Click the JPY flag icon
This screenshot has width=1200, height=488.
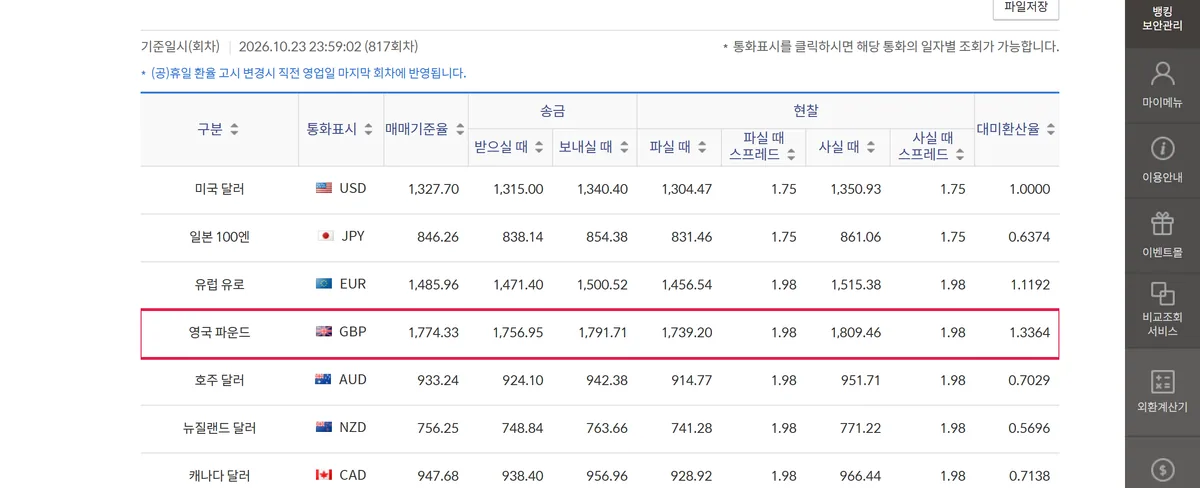(x=324, y=236)
